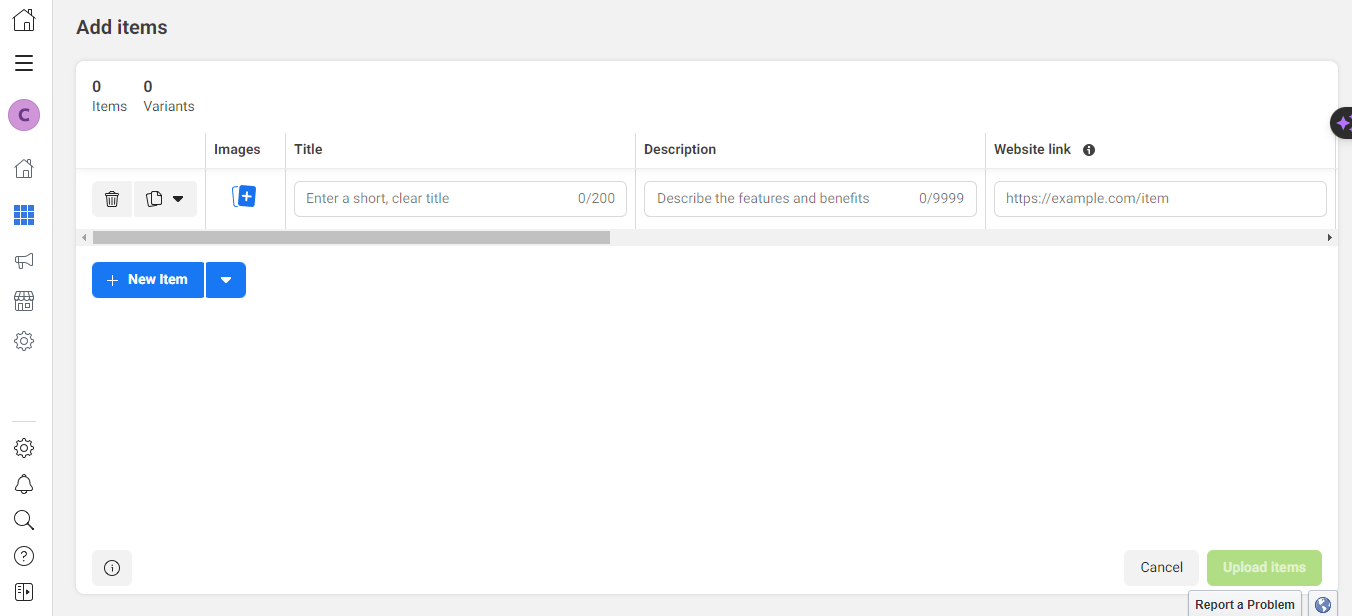Click the add images icon
The width and height of the screenshot is (1352, 616).
click(244, 197)
